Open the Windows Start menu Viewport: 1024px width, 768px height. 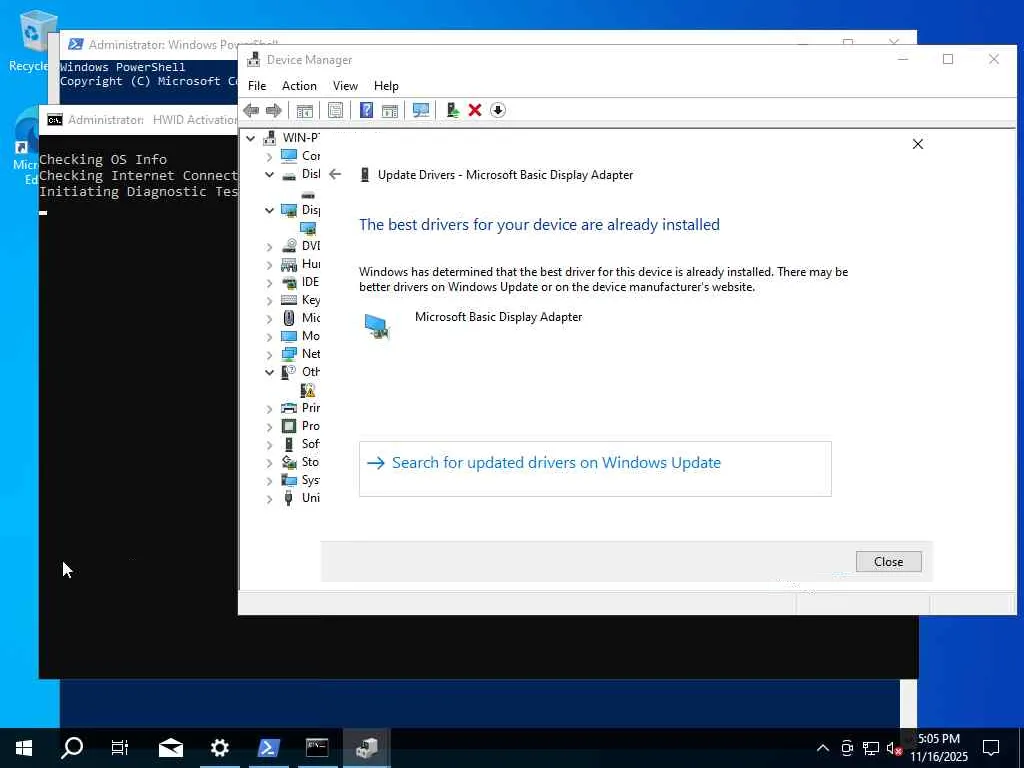point(24,748)
